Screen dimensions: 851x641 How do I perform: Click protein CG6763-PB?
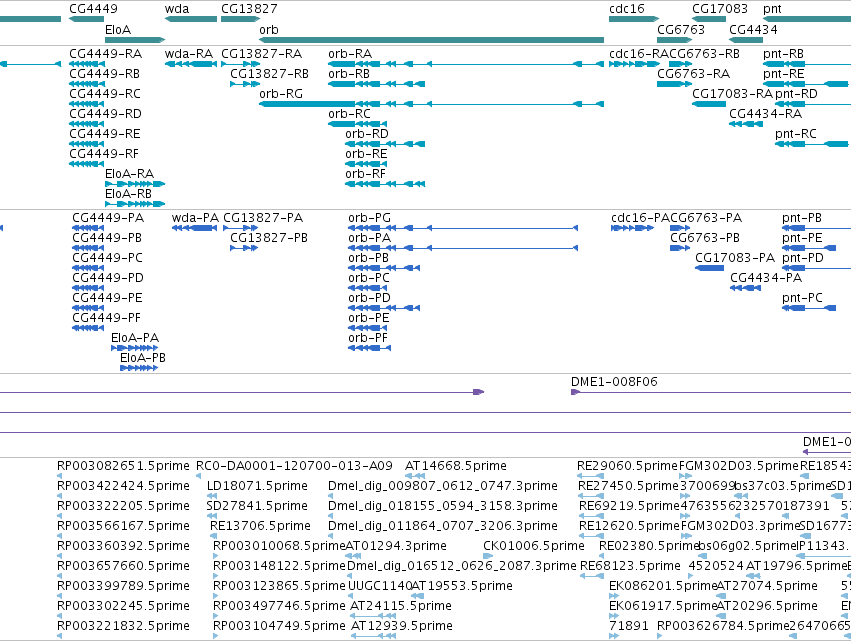(705, 238)
